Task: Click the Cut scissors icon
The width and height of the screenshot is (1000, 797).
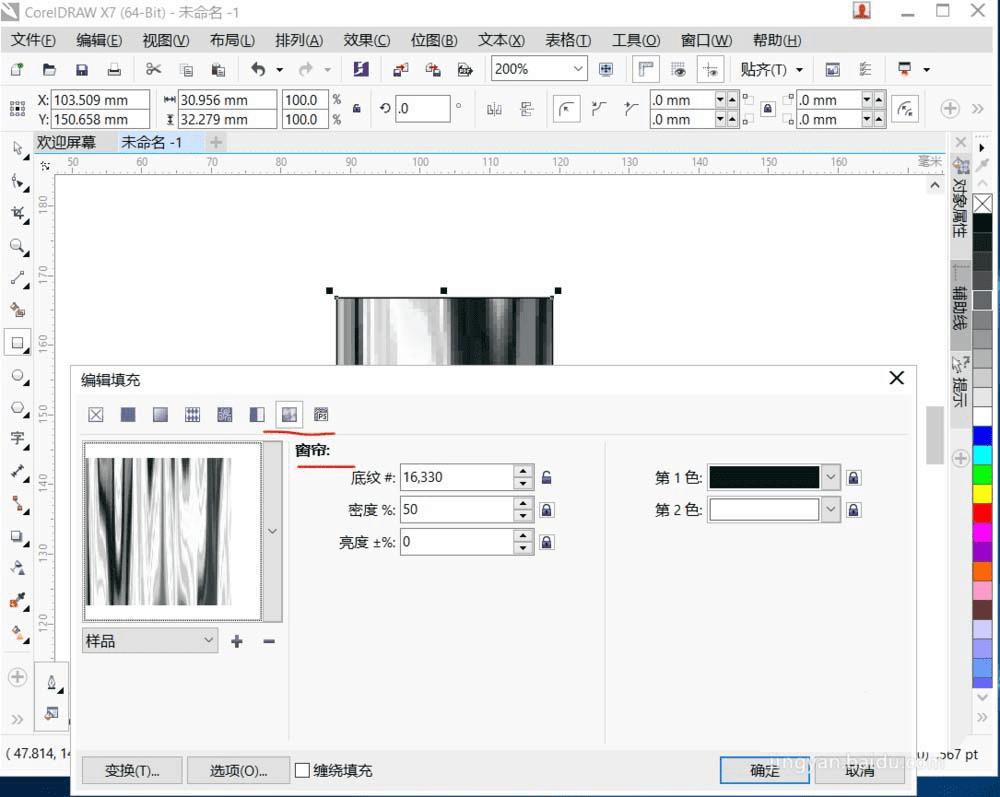Action: coord(153,69)
